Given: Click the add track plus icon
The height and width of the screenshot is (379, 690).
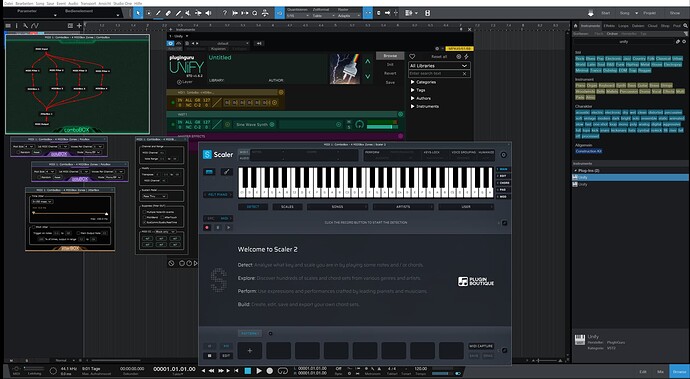Looking at the screenshot, I should coord(79,26).
